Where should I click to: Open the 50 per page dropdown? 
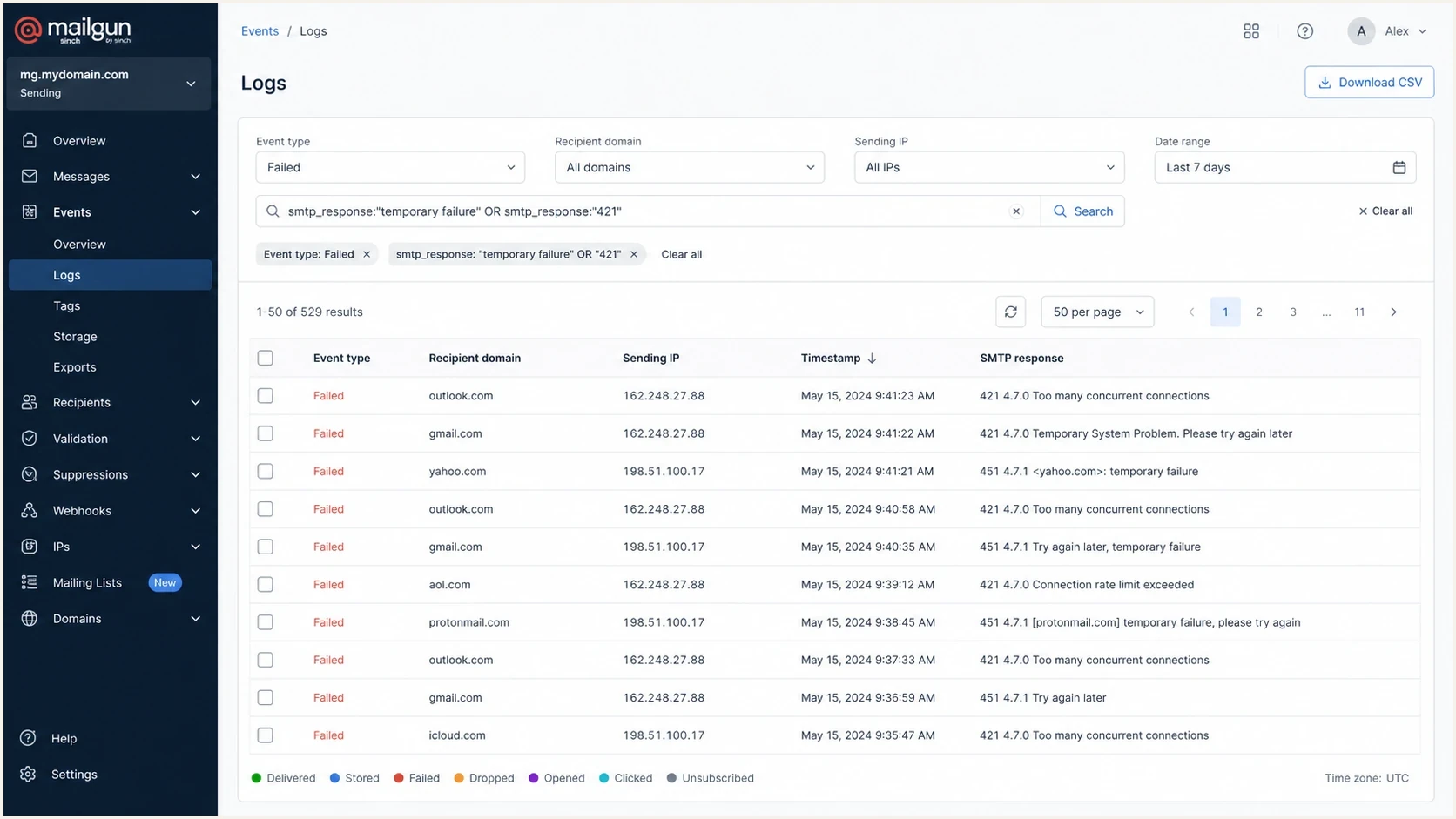pyautogui.click(x=1097, y=312)
